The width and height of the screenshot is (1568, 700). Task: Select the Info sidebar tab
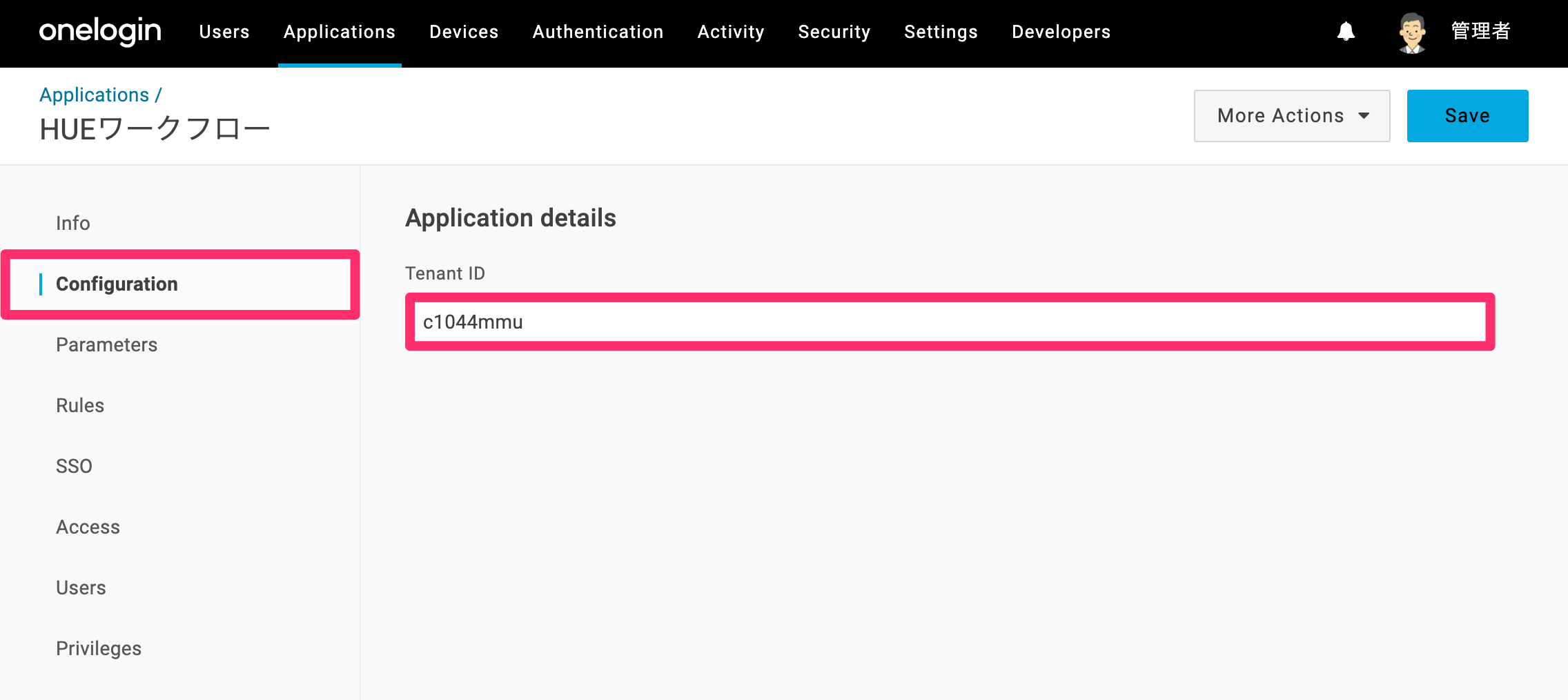pos(73,223)
